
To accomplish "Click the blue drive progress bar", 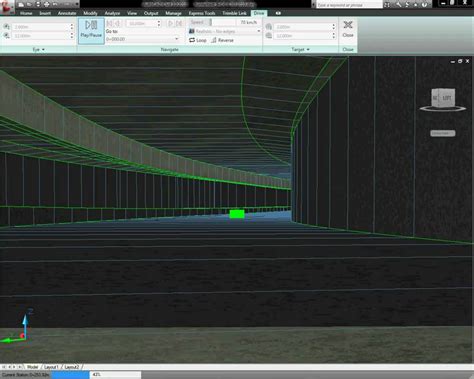I will 70,375.
